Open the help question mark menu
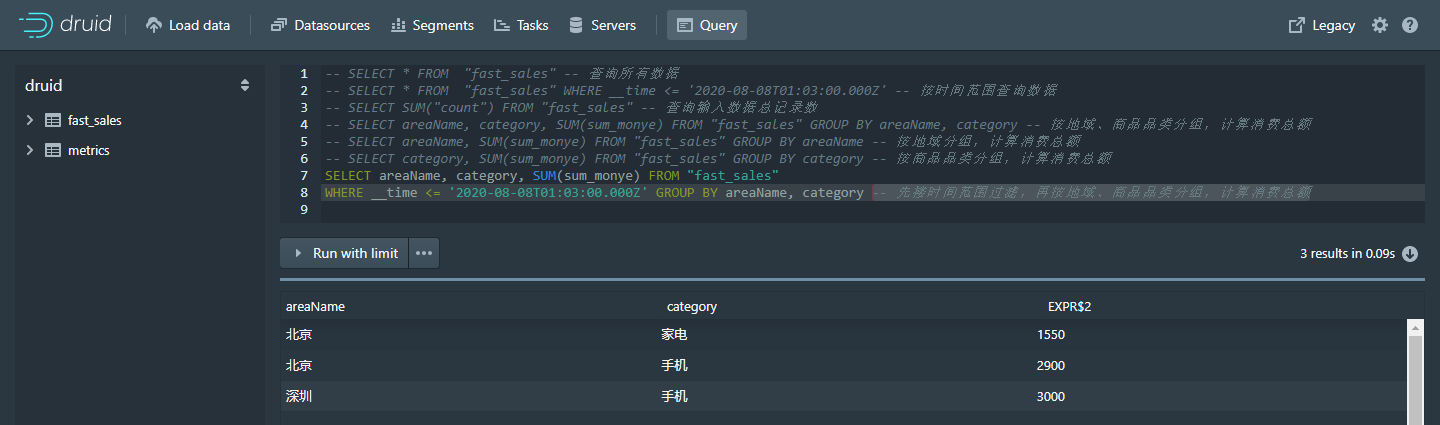This screenshot has height=425, width=1440. tap(1410, 25)
